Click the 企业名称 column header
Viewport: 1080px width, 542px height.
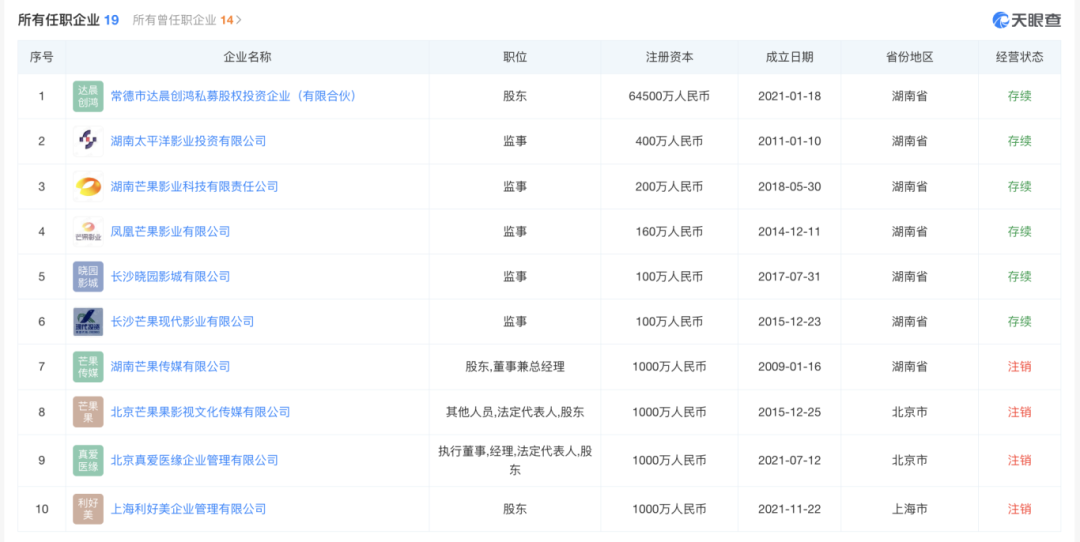pyautogui.click(x=247, y=57)
